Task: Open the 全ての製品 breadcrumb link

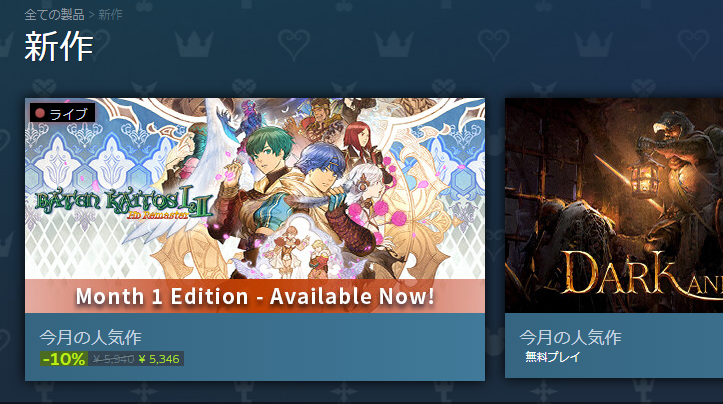Action: pos(54,15)
